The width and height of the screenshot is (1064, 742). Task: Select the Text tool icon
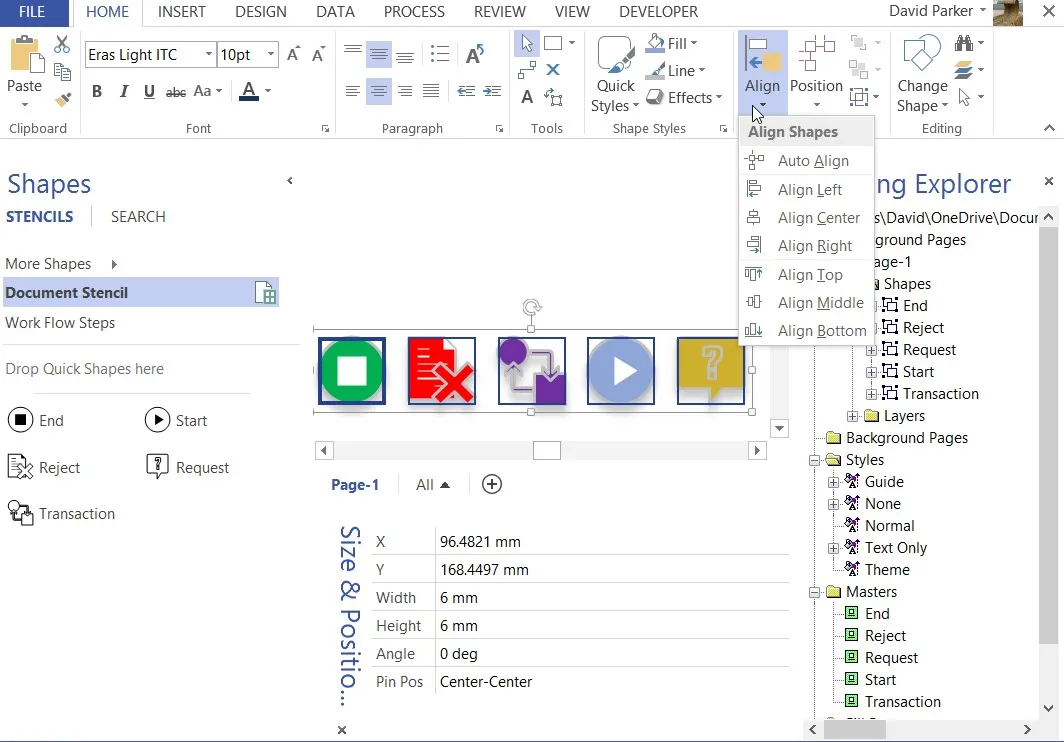coord(527,97)
